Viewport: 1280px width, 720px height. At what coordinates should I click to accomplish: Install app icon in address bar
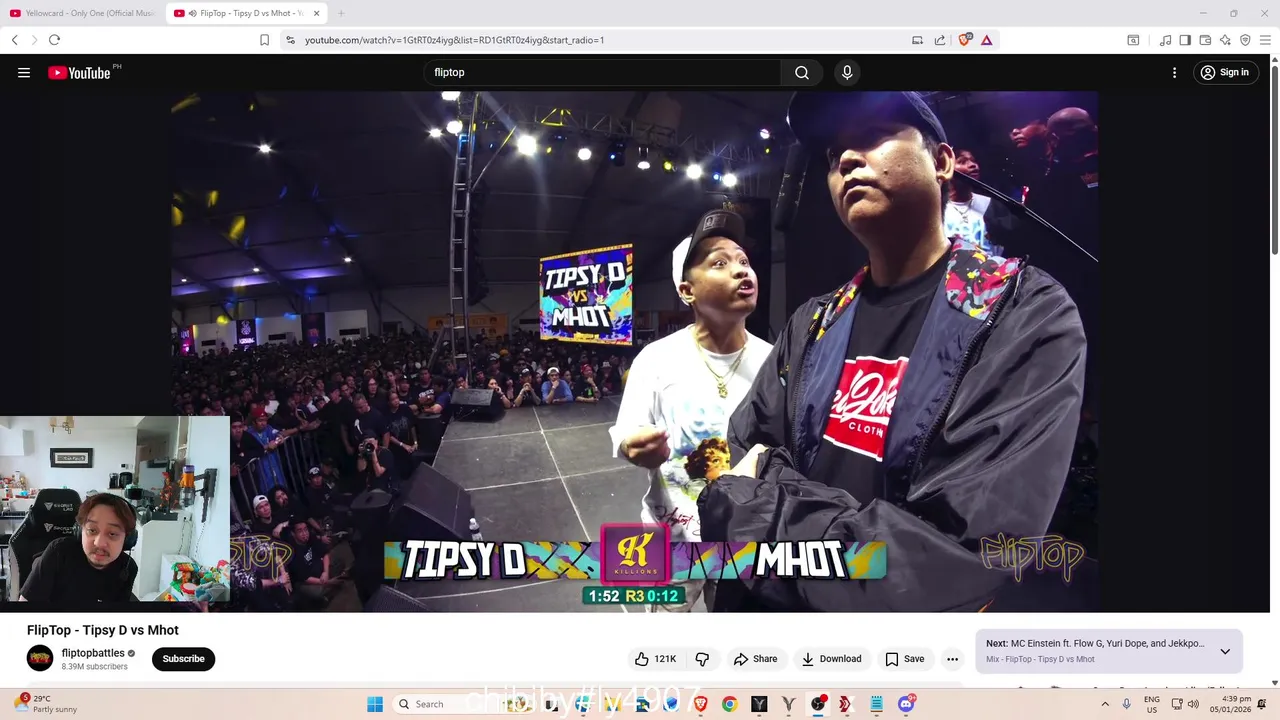(917, 40)
